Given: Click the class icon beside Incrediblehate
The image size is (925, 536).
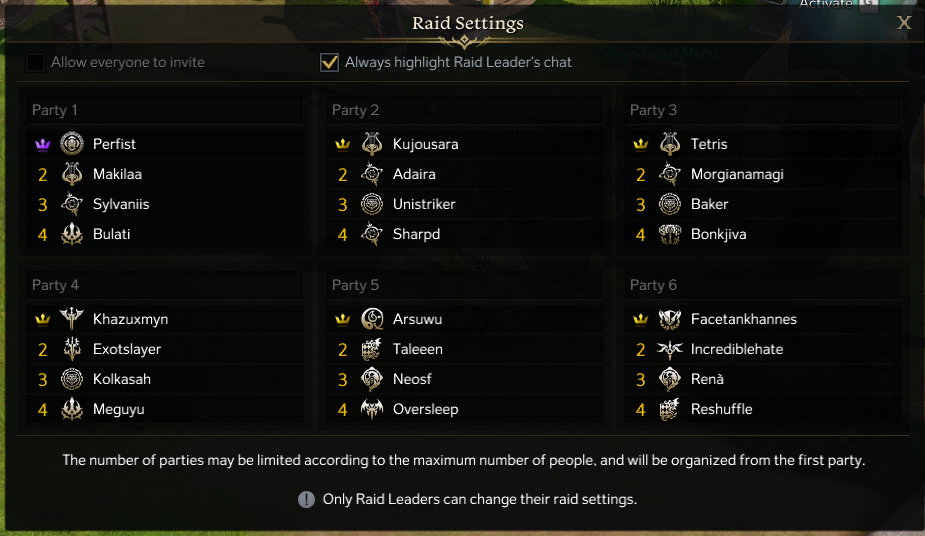Looking at the screenshot, I should (x=670, y=349).
